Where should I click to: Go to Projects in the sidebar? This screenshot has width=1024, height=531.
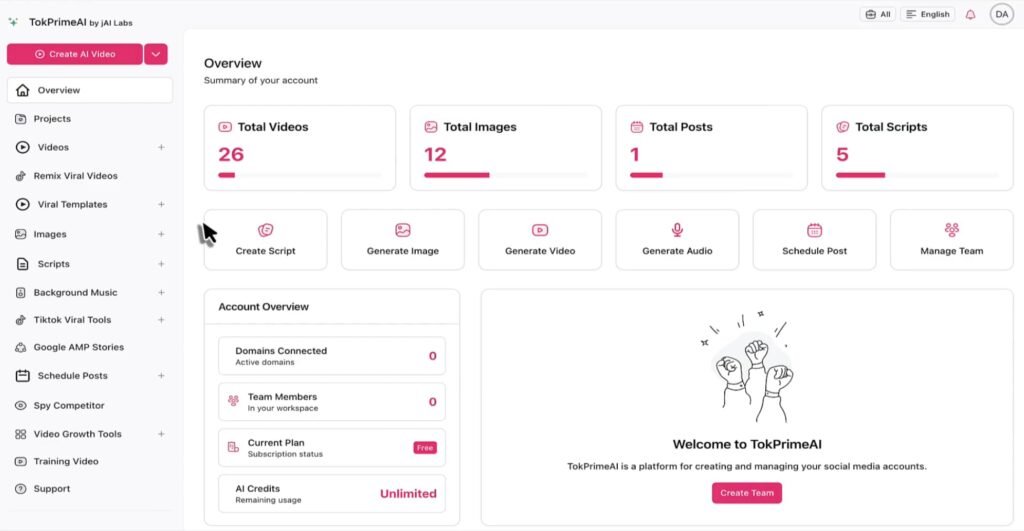pyautogui.click(x=52, y=119)
